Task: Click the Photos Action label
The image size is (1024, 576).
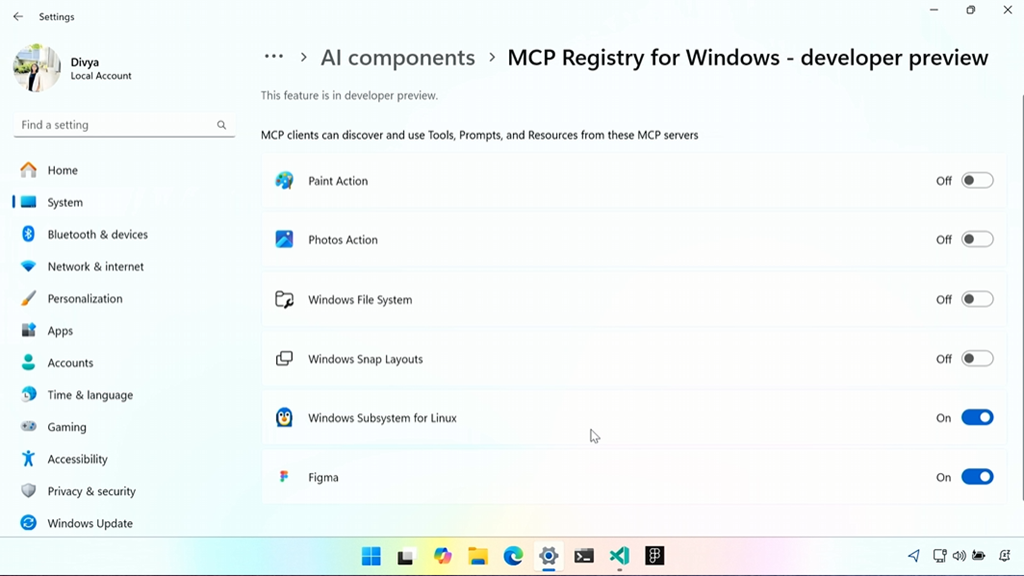Action: 343,240
